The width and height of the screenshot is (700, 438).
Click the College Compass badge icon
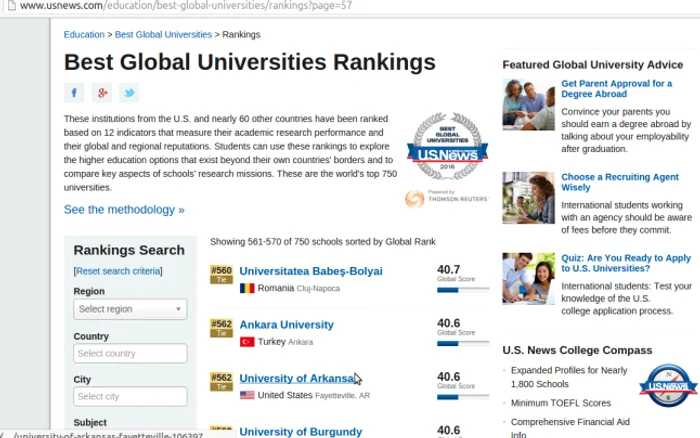click(668, 386)
